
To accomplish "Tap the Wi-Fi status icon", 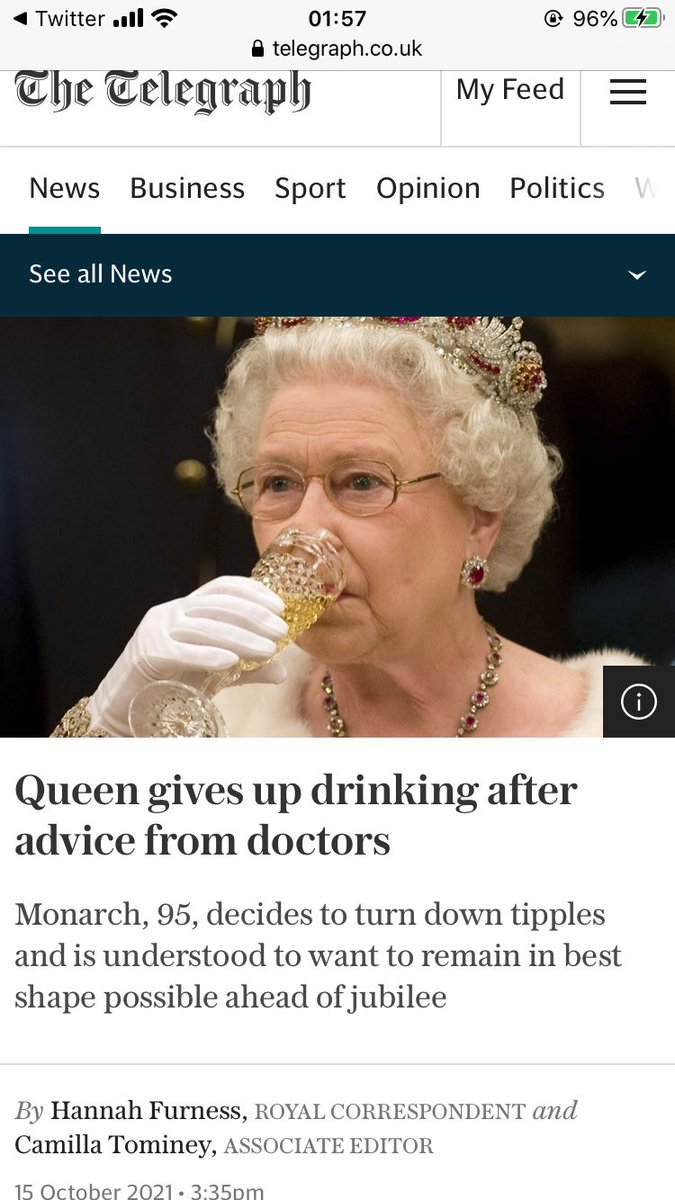I will click(x=164, y=18).
